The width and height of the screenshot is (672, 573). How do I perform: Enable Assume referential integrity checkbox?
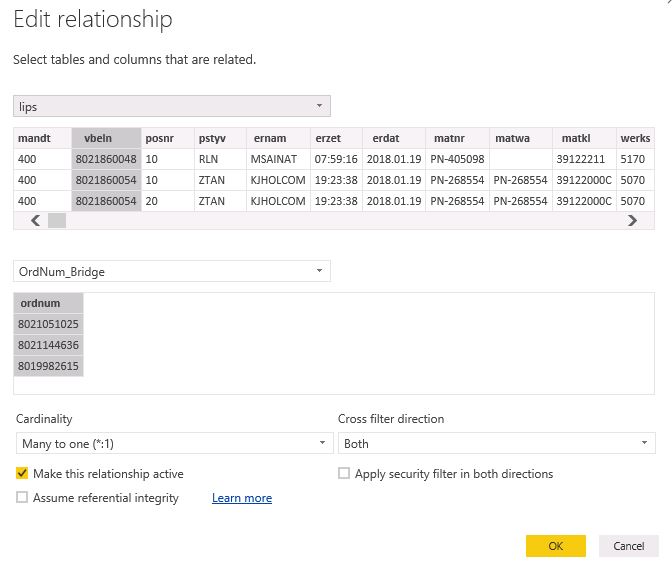click(x=22, y=497)
